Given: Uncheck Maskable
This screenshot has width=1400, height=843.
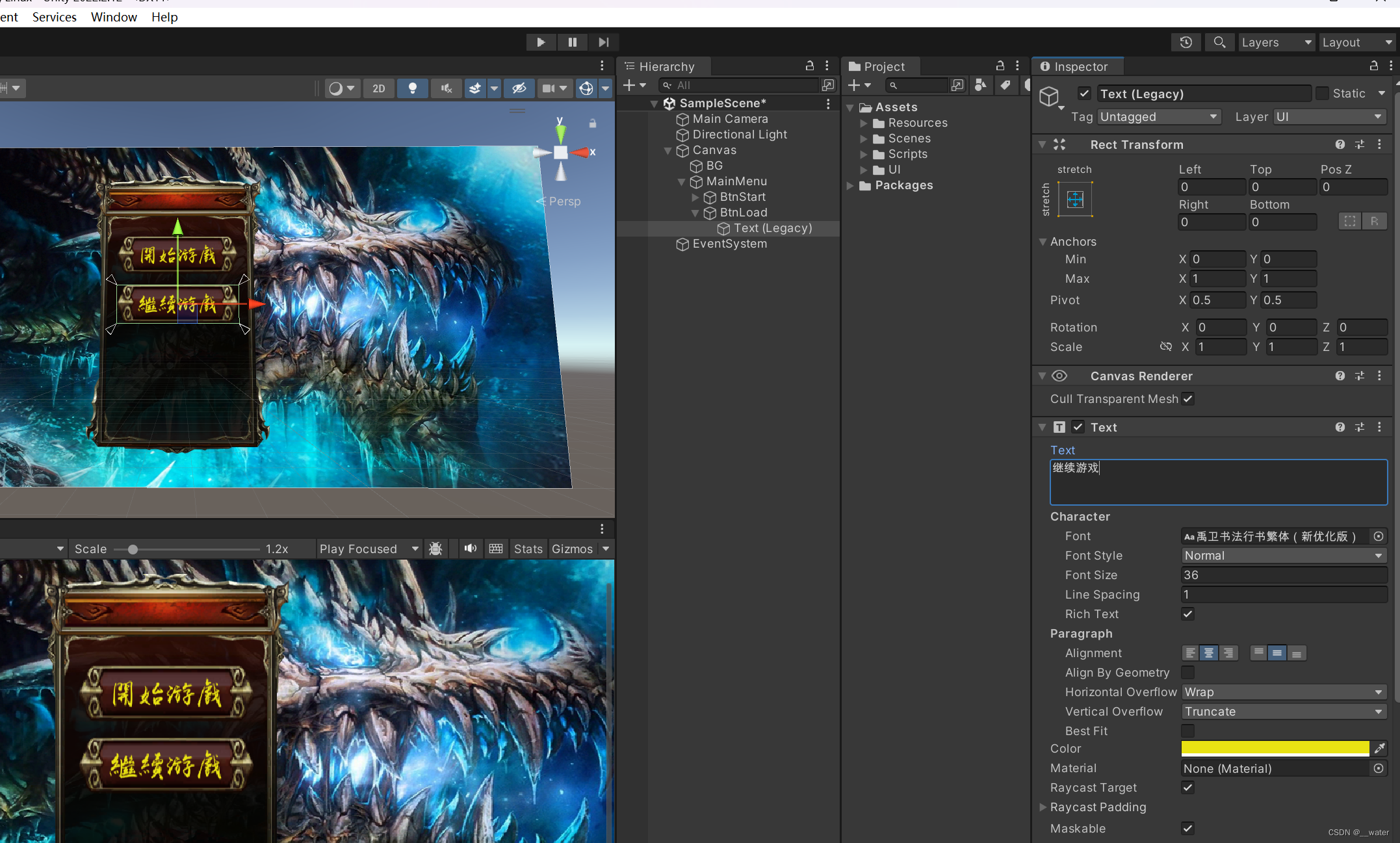Looking at the screenshot, I should (x=1188, y=828).
